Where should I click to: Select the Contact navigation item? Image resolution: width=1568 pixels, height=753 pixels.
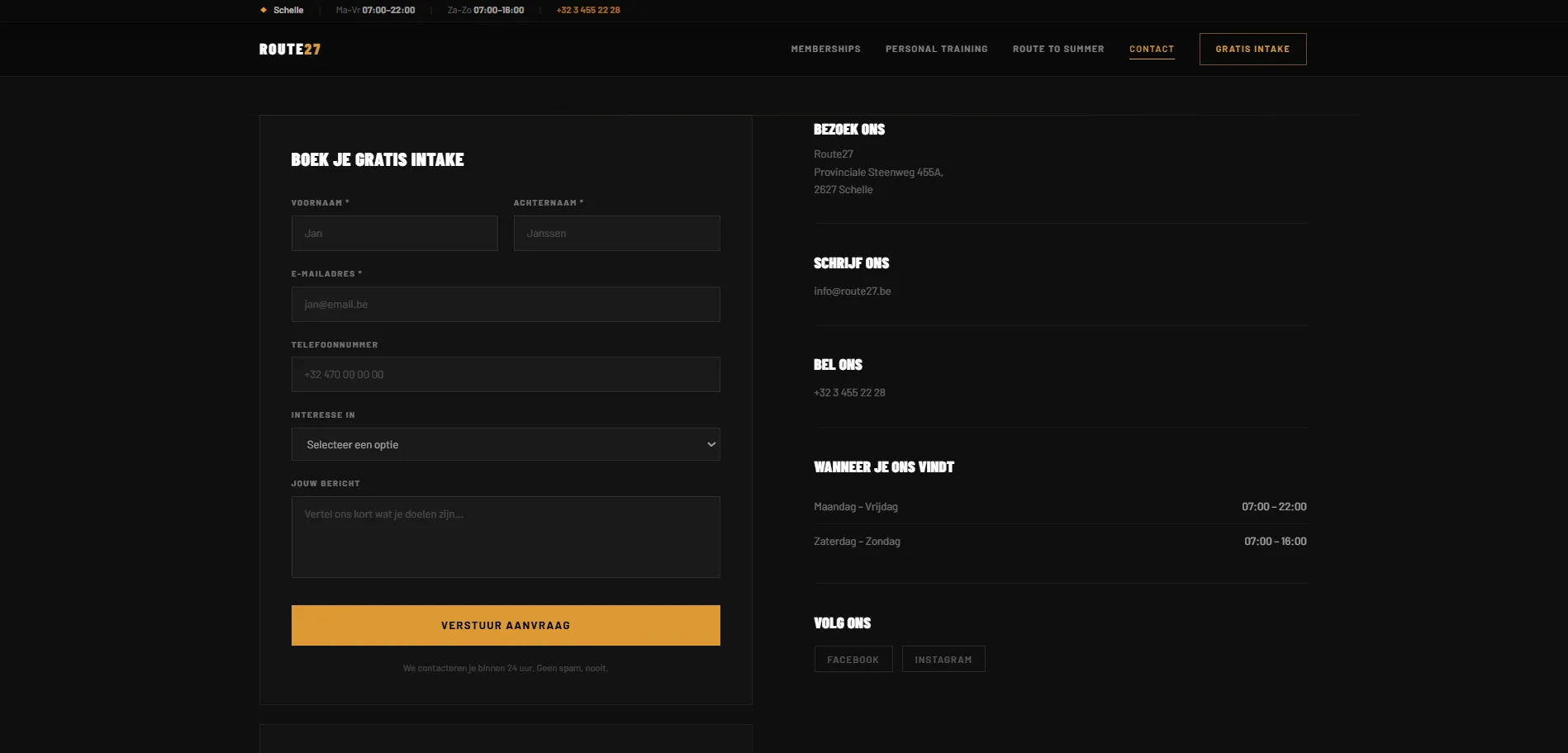click(x=1152, y=49)
